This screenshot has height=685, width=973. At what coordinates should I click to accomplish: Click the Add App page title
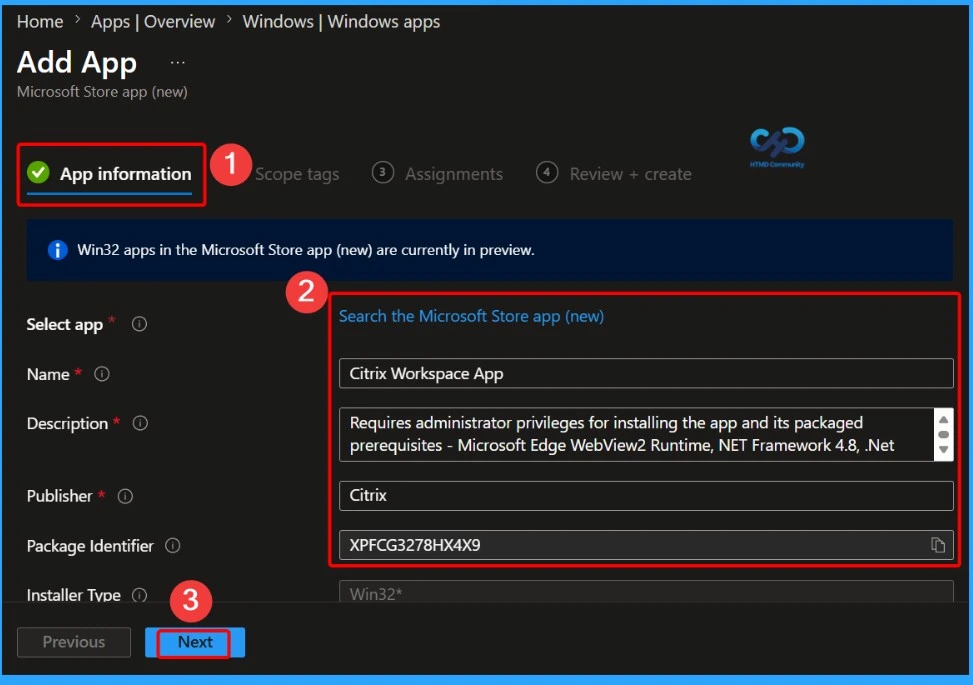77,63
